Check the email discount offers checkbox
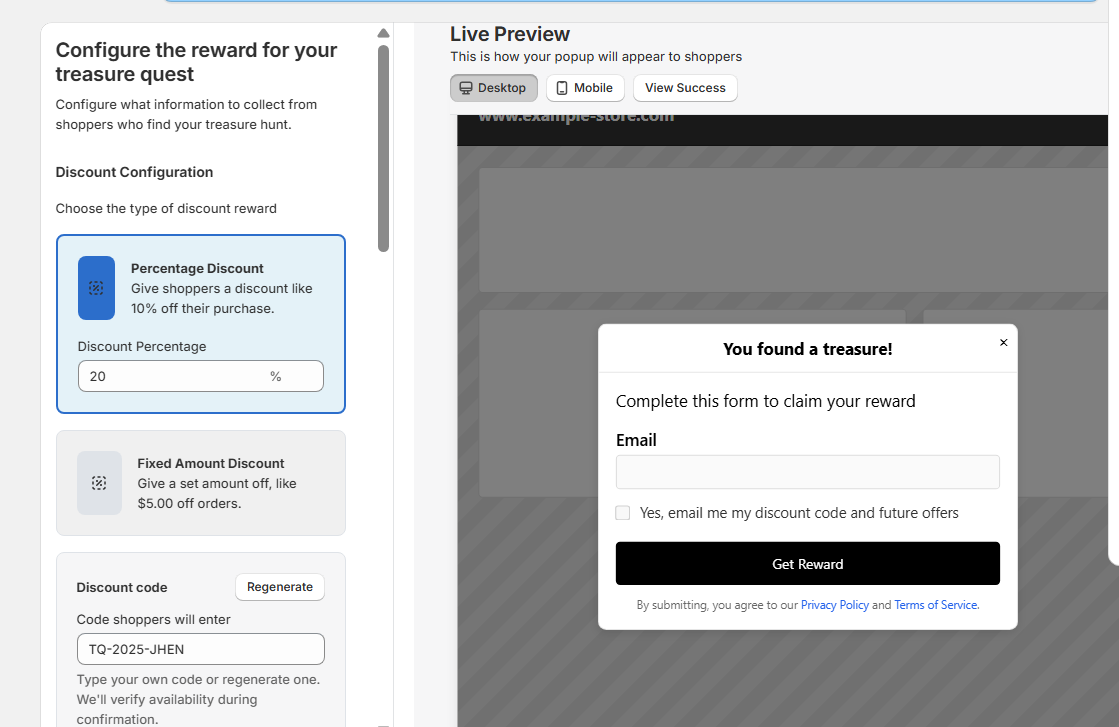The image size is (1119, 727). [622, 512]
